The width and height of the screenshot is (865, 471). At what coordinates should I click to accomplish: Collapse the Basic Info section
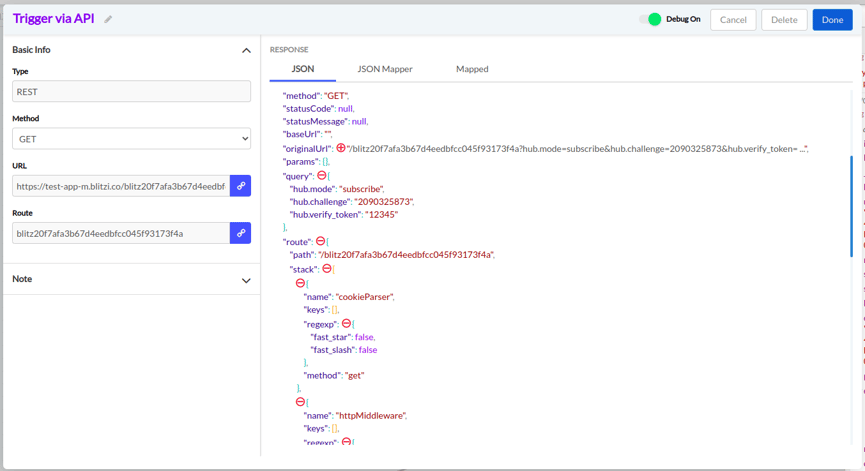(x=246, y=50)
